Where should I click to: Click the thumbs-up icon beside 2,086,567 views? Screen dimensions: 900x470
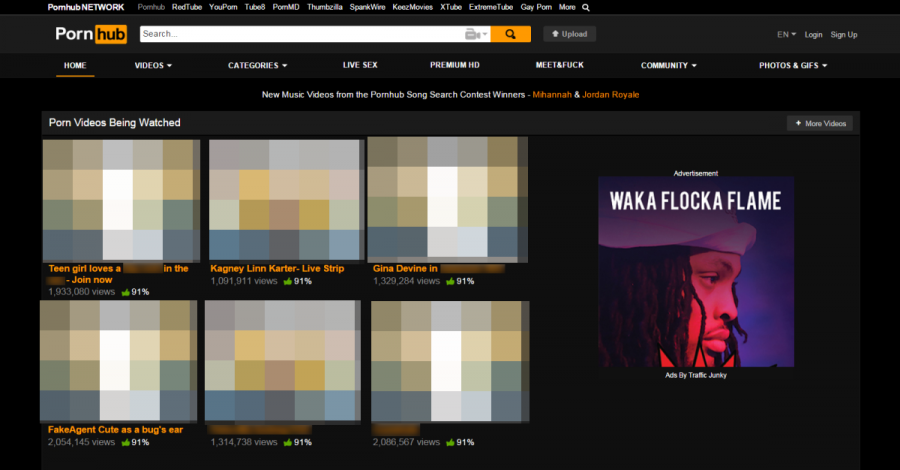450,442
